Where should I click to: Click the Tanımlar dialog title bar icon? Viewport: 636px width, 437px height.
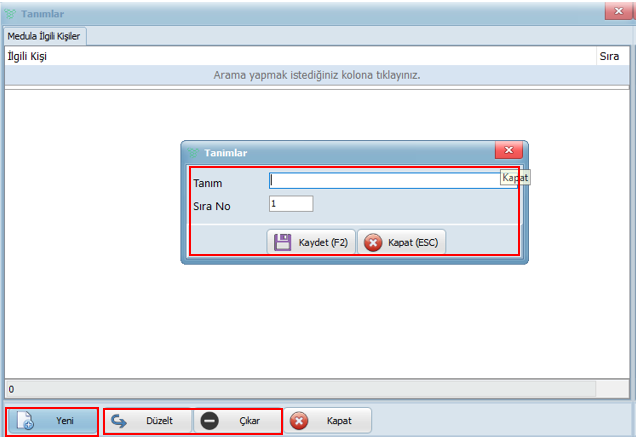[x=193, y=152]
